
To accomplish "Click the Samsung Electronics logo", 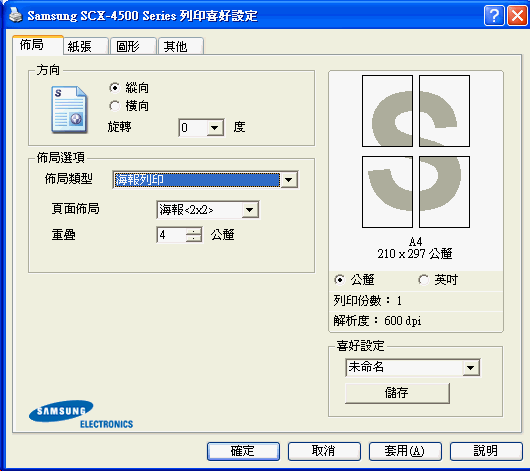I will point(81,414).
